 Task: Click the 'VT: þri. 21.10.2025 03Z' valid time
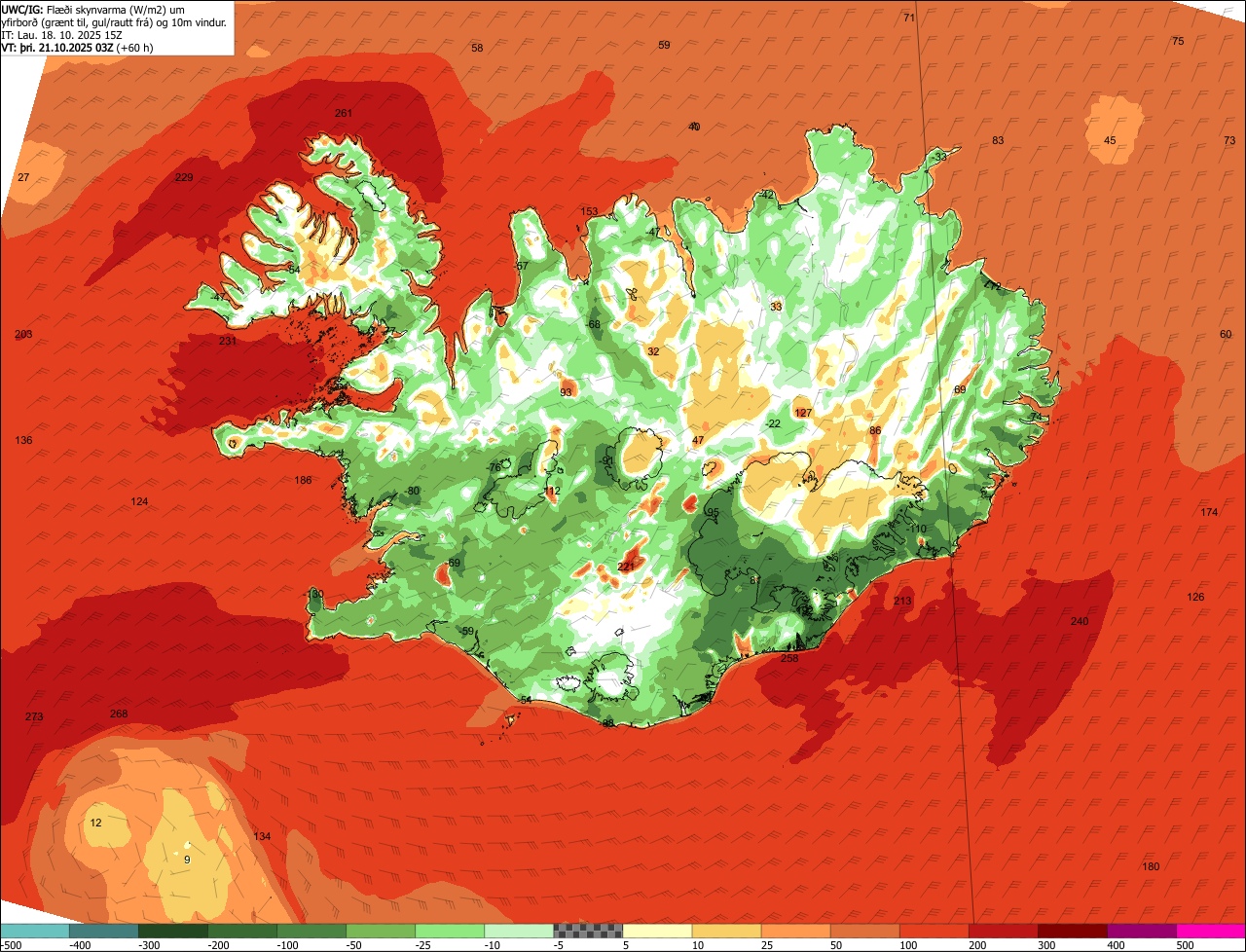click(57, 47)
